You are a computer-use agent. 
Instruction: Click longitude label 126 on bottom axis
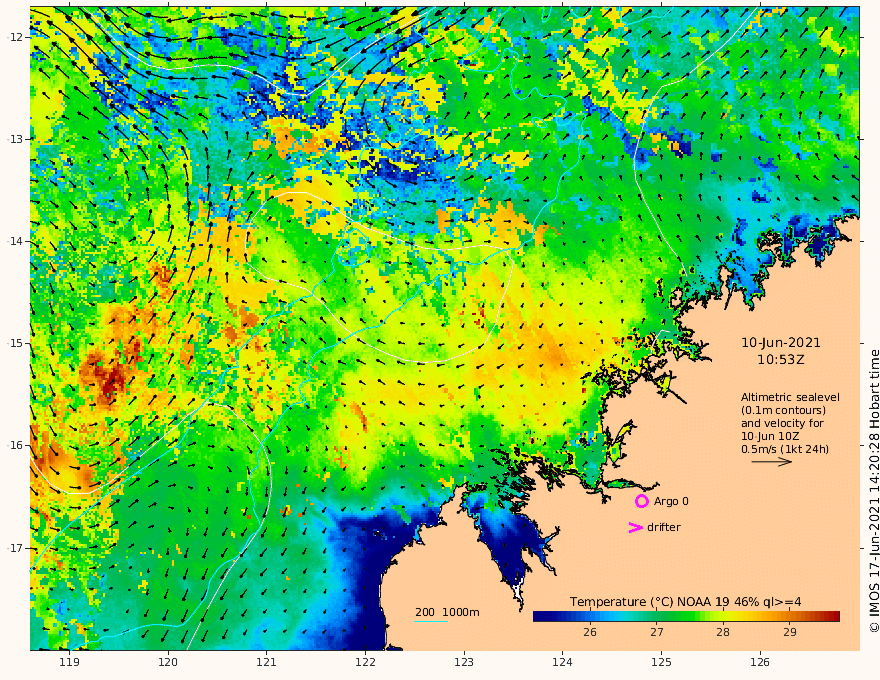(760, 663)
